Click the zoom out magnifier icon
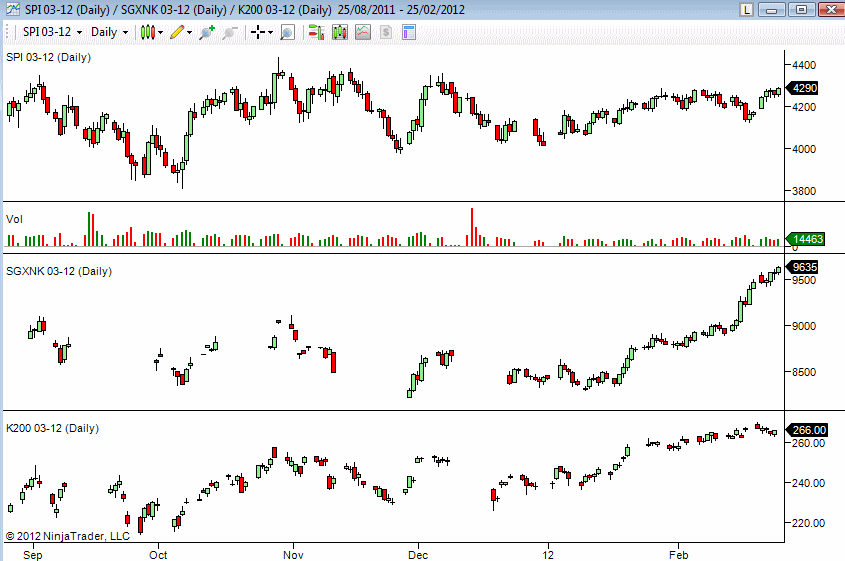845x561 pixels. coord(230,32)
